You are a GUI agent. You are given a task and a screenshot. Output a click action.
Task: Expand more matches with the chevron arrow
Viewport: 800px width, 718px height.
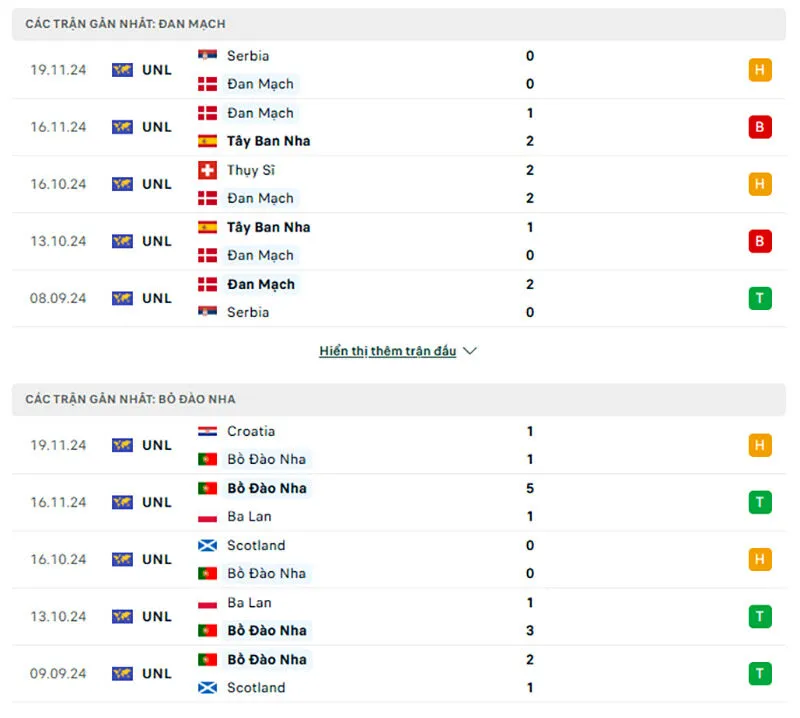(x=470, y=351)
